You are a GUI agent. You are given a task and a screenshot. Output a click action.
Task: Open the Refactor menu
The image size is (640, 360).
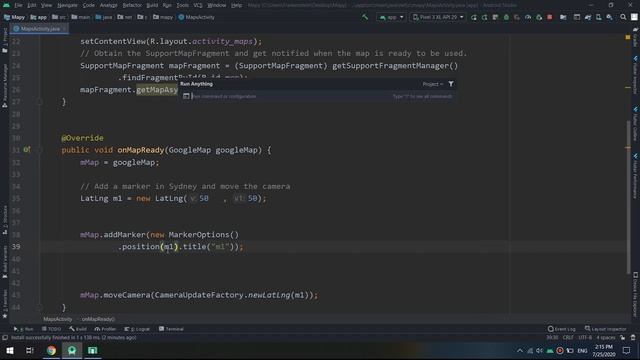point(132,5)
